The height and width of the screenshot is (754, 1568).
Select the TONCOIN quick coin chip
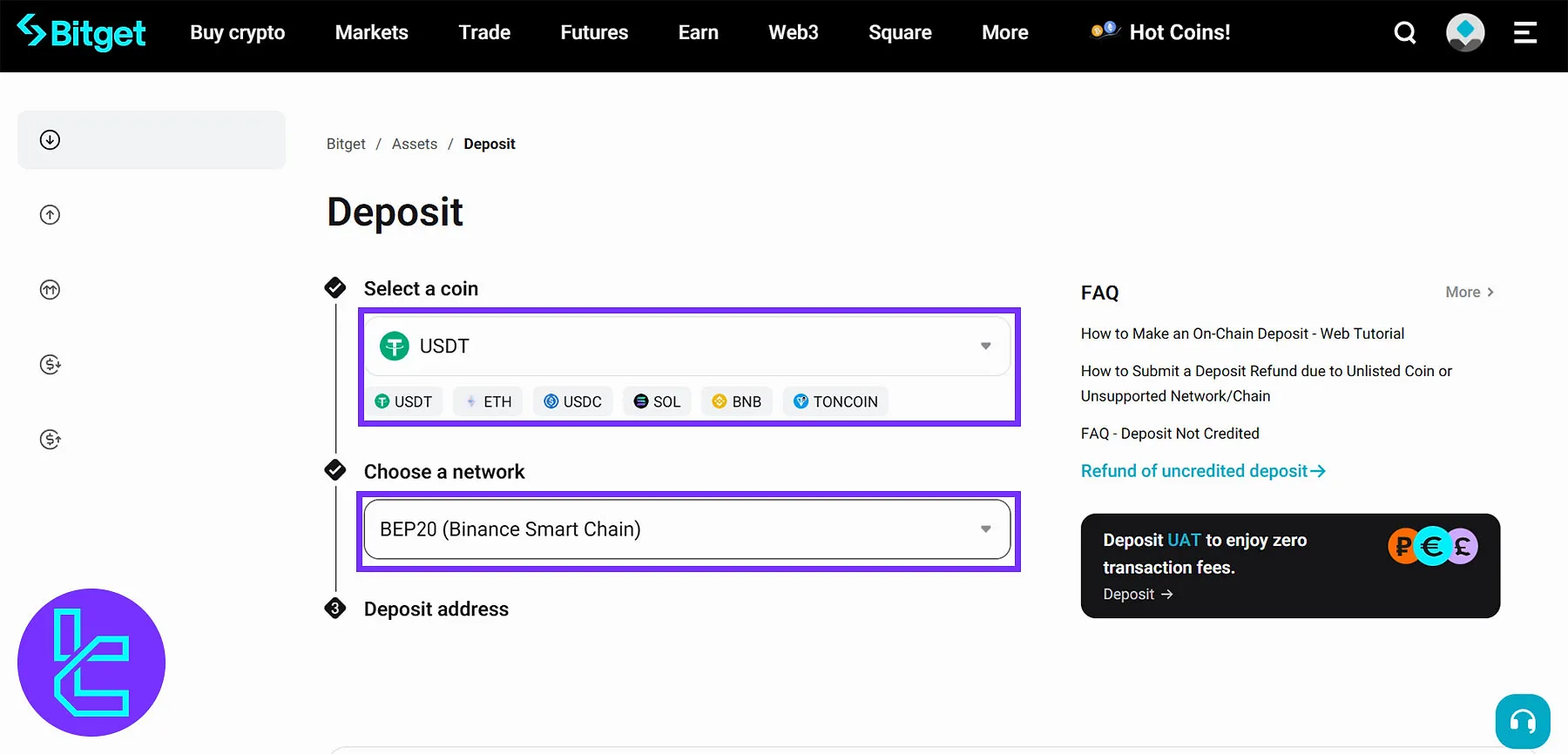coord(835,401)
